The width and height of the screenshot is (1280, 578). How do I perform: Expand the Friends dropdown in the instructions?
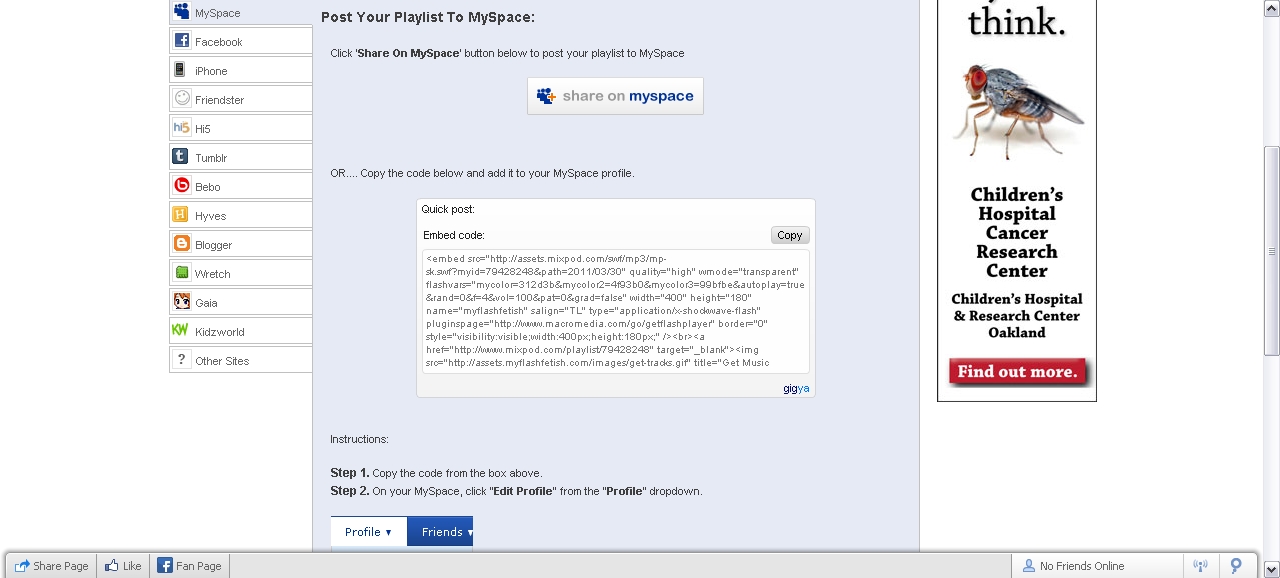click(x=440, y=532)
